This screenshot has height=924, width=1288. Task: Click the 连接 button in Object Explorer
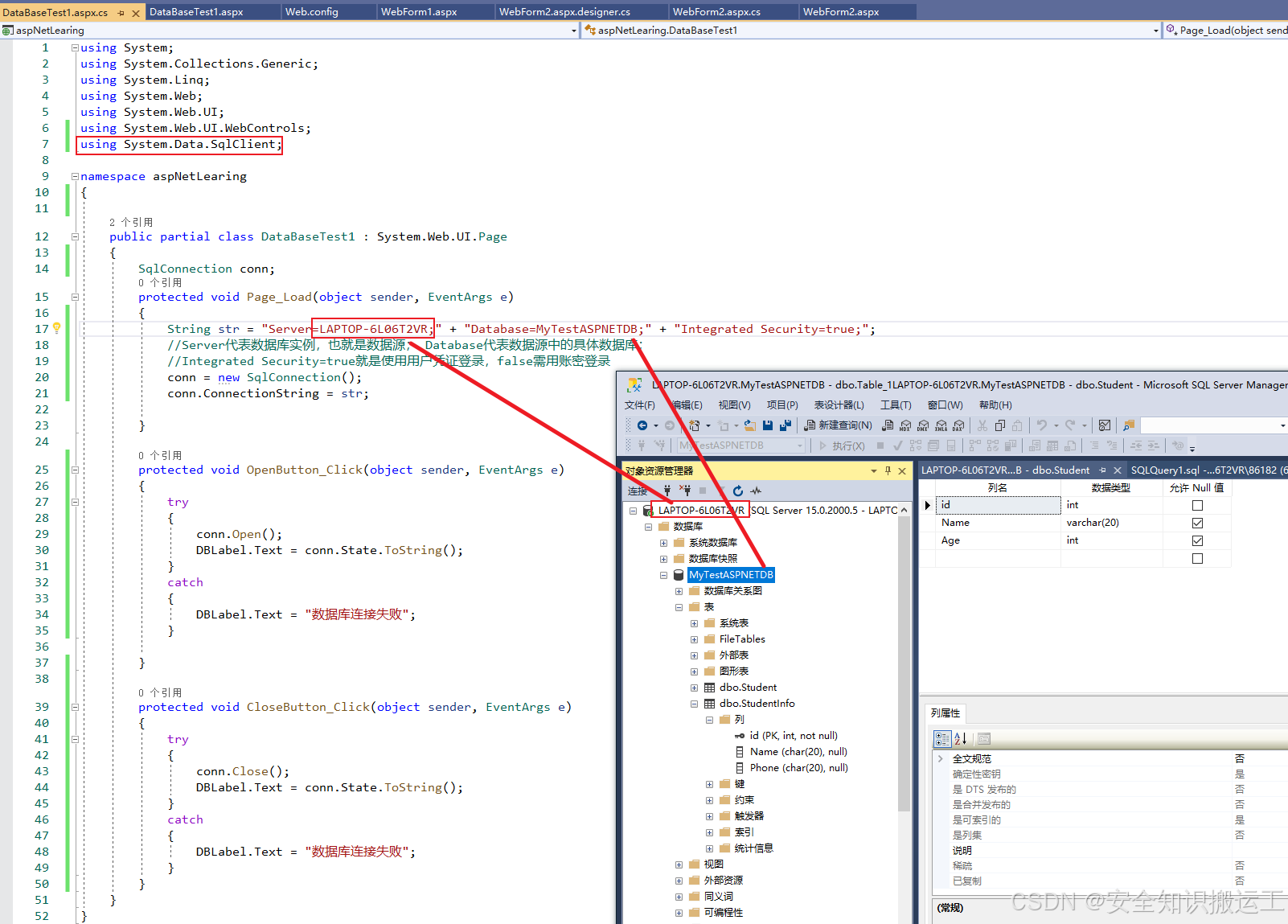pyautogui.click(x=638, y=491)
